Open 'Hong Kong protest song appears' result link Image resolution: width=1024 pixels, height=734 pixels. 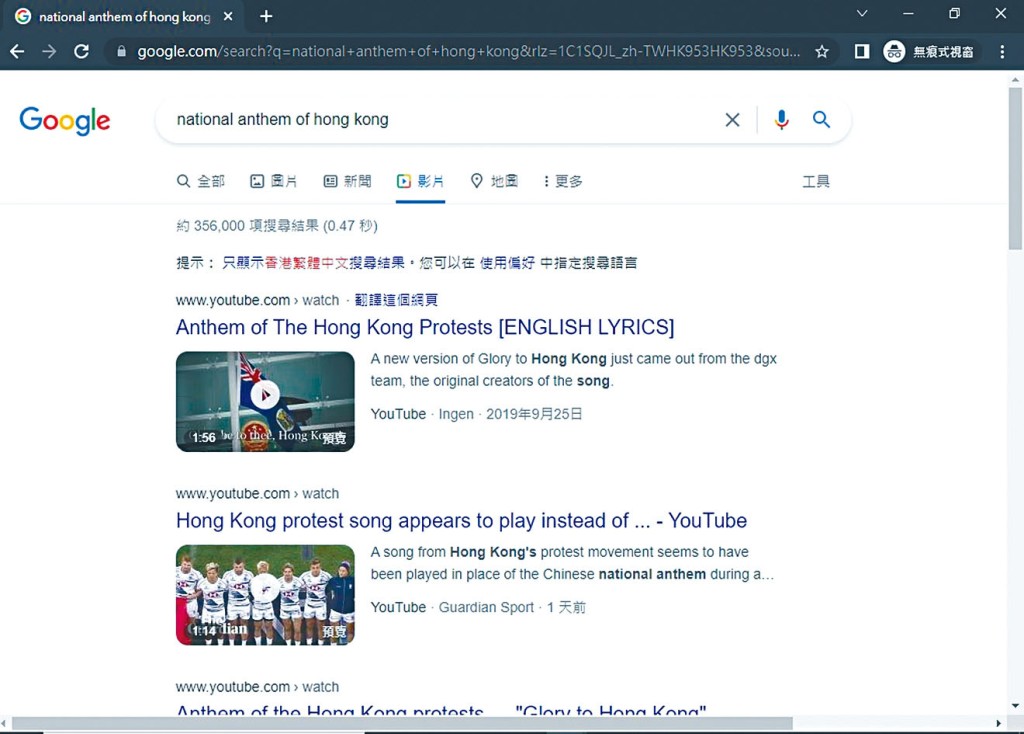461,520
